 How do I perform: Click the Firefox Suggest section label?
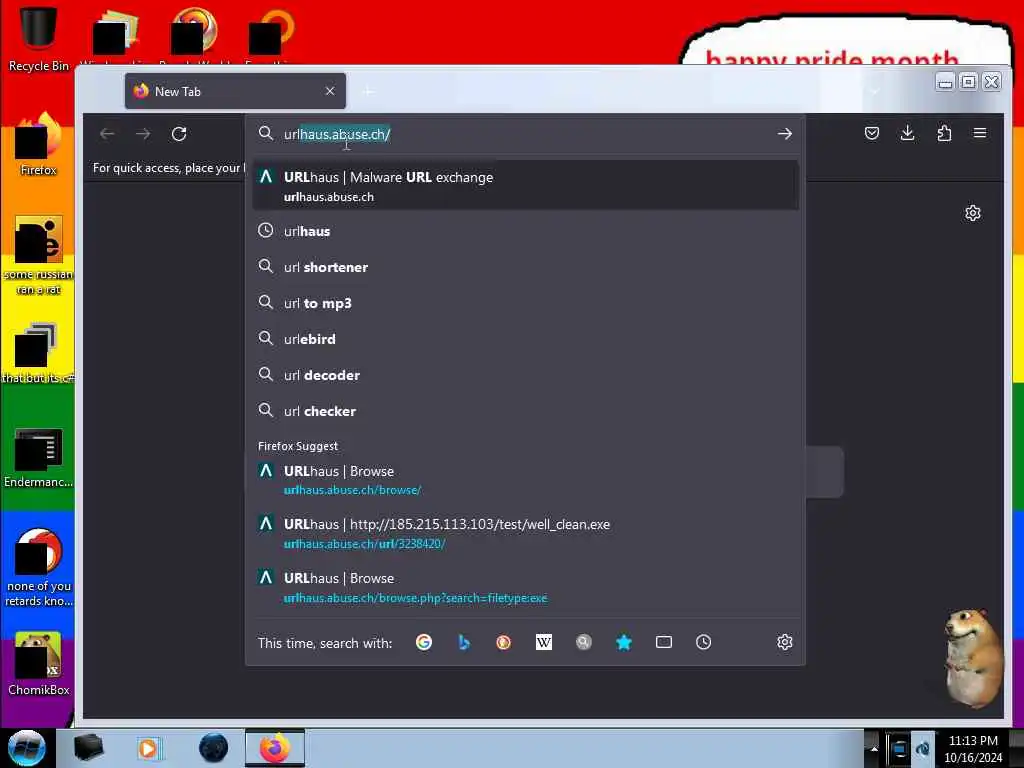298,446
